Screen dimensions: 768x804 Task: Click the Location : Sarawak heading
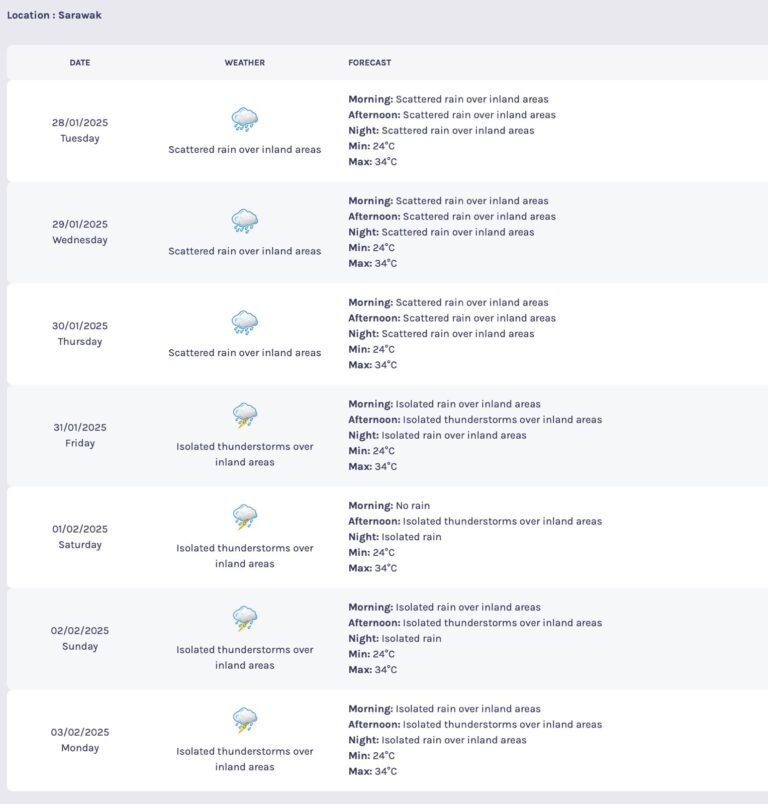pos(54,15)
